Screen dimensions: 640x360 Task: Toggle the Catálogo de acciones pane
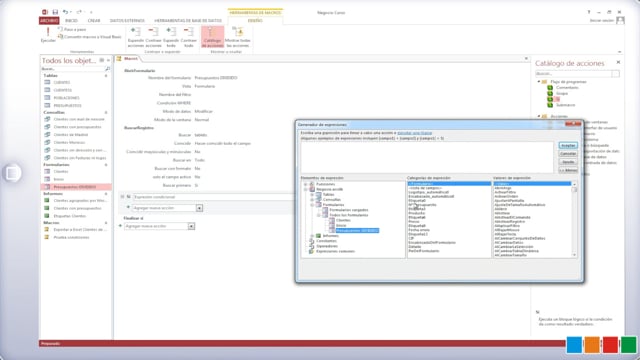tap(212, 37)
